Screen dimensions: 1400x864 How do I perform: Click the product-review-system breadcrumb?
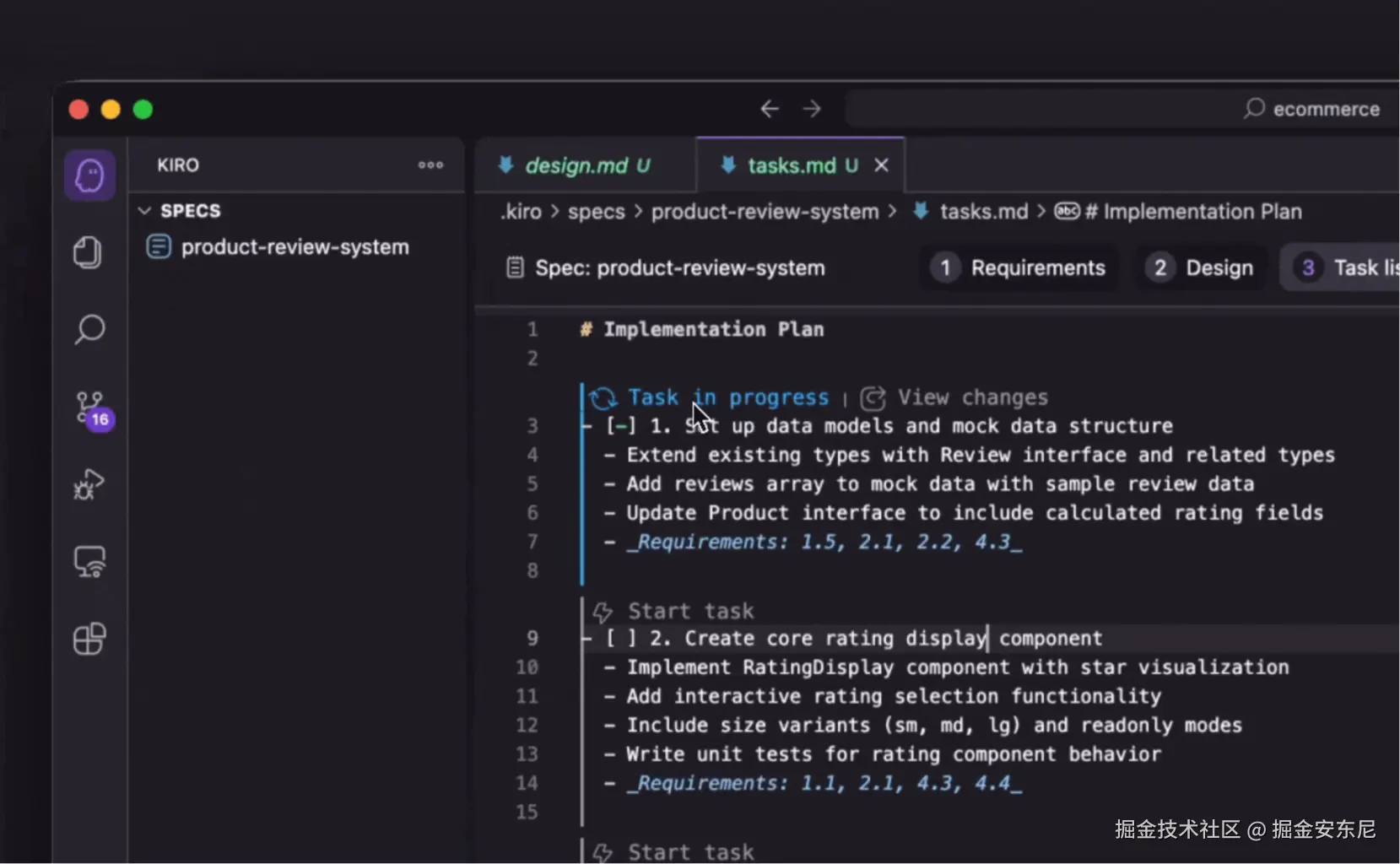(x=765, y=212)
